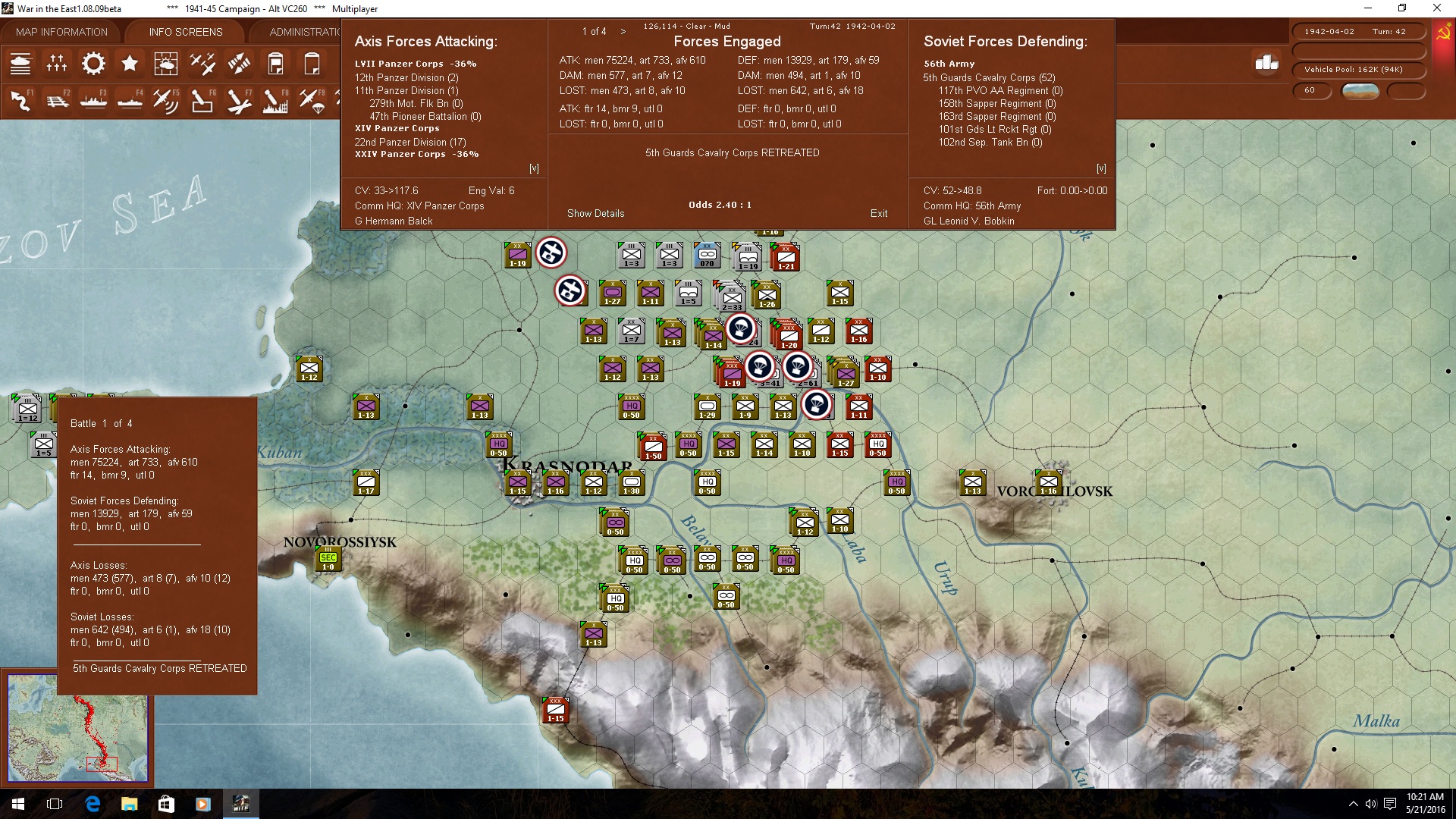This screenshot has height=819, width=1456.
Task: Click Show Details in battle window
Action: click(x=596, y=213)
